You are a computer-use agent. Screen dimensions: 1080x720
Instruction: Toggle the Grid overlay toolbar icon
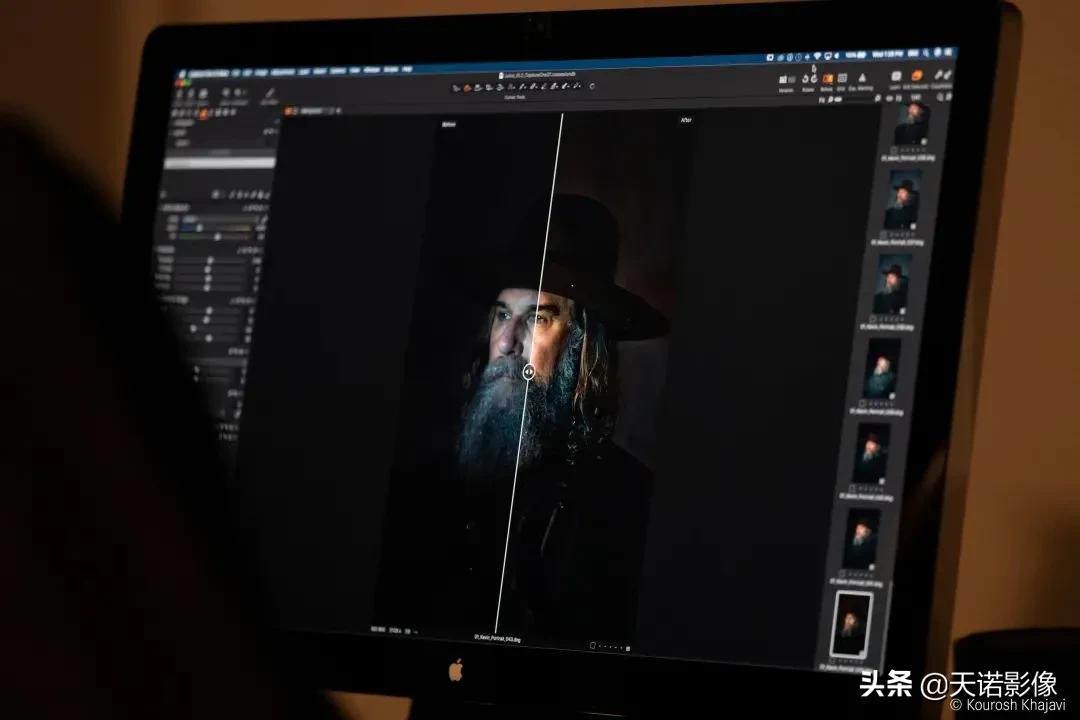click(842, 78)
